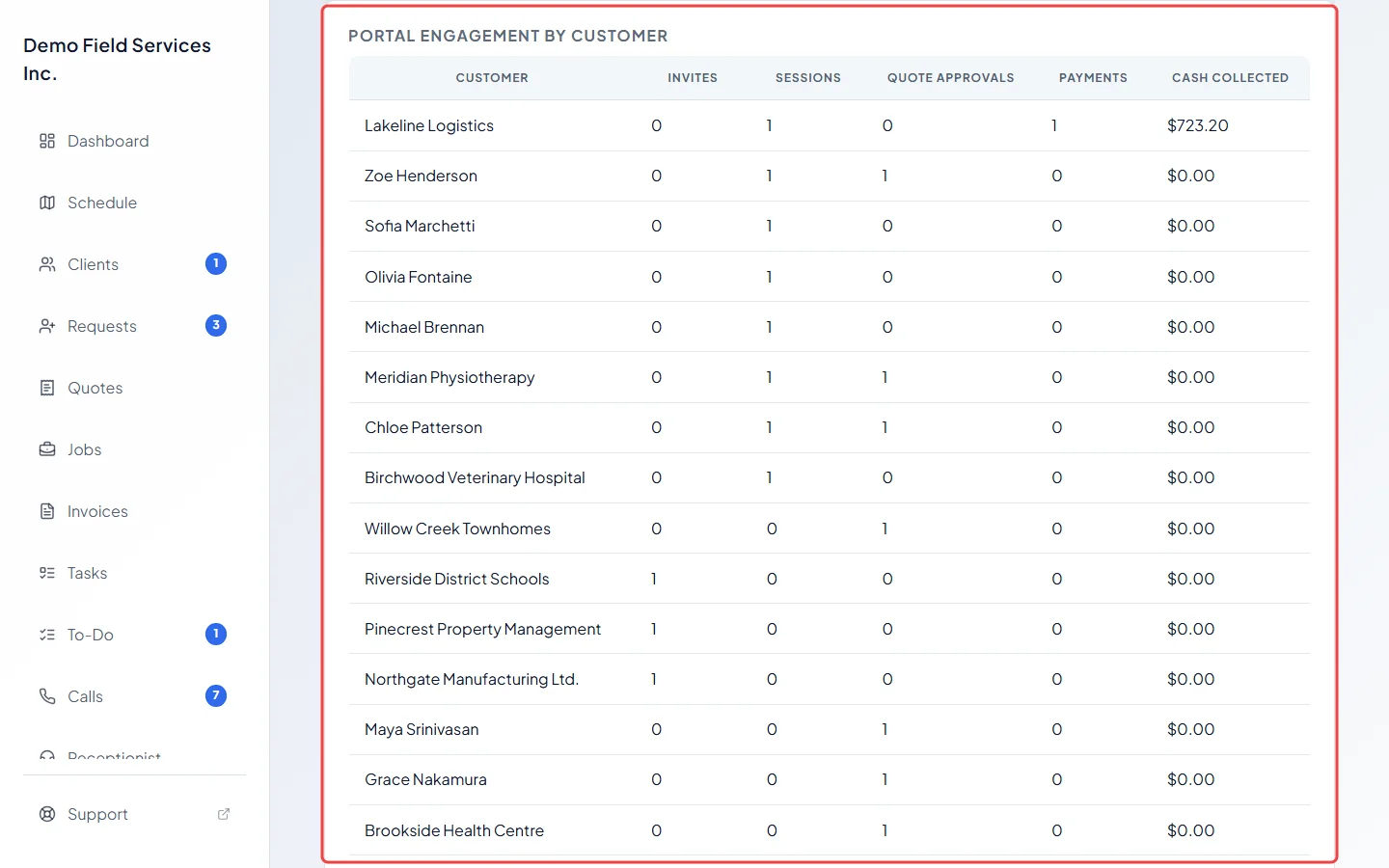Screen dimensions: 1389x868
Task: Click the Quotes document icon
Action: point(47,388)
